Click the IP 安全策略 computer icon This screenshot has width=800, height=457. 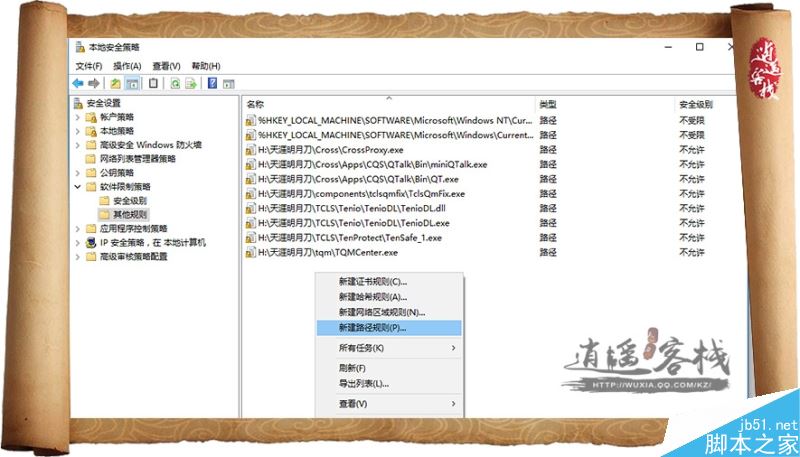[91, 243]
